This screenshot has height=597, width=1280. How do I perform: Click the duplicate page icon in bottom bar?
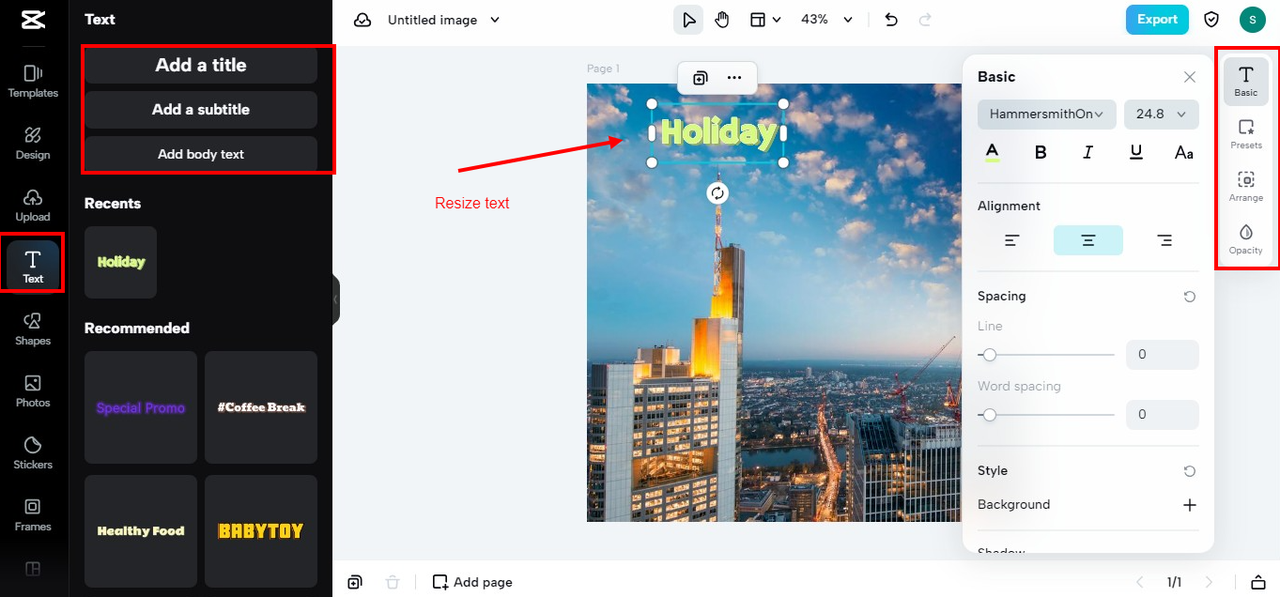click(x=355, y=582)
